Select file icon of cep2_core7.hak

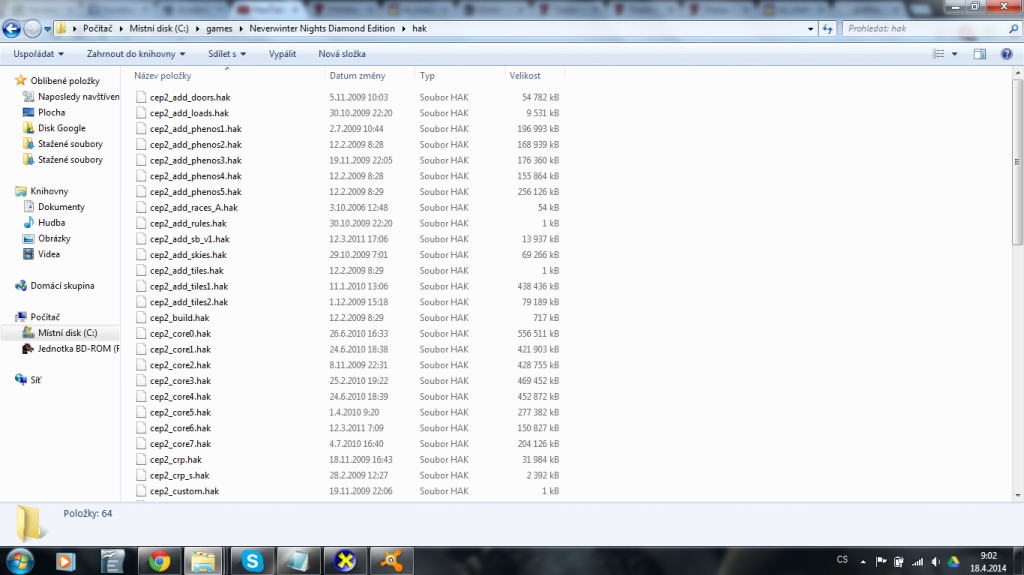(141, 444)
